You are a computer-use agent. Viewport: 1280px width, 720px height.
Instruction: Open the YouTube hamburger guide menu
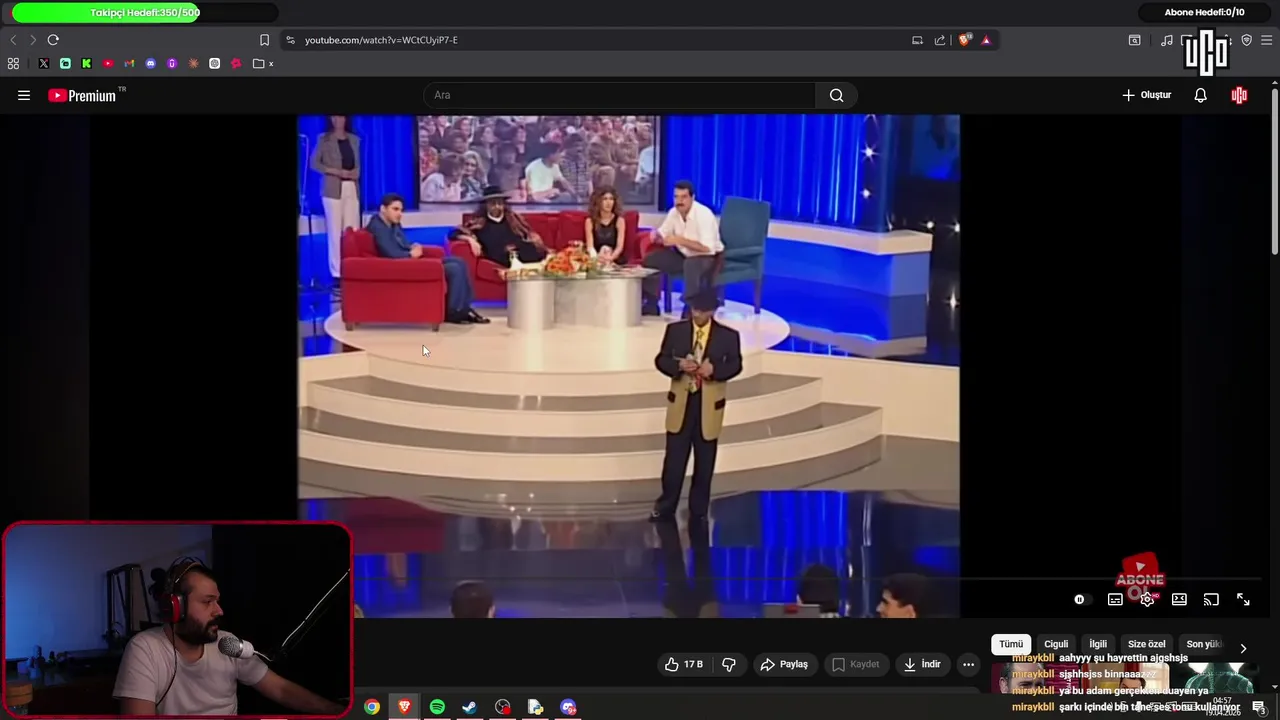[24, 96]
